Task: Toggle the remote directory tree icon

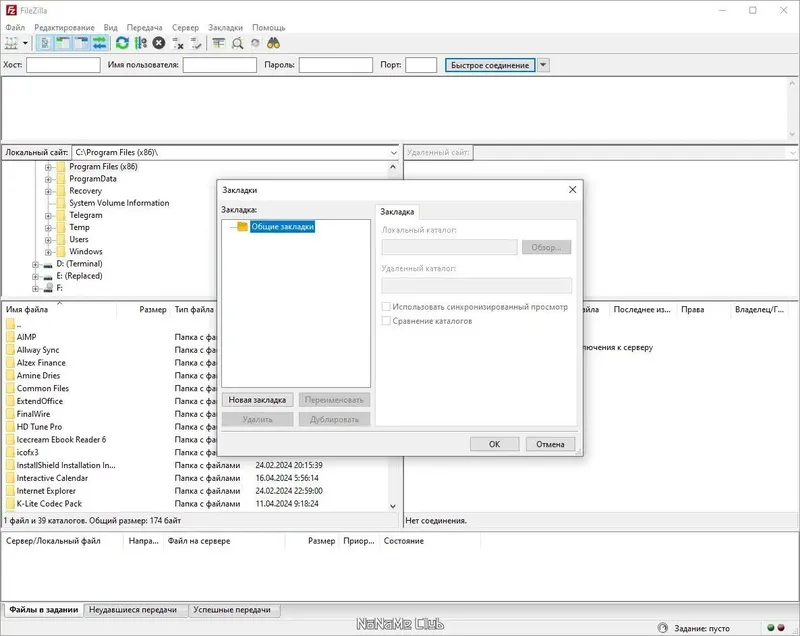Action: pyautogui.click(x=81, y=43)
